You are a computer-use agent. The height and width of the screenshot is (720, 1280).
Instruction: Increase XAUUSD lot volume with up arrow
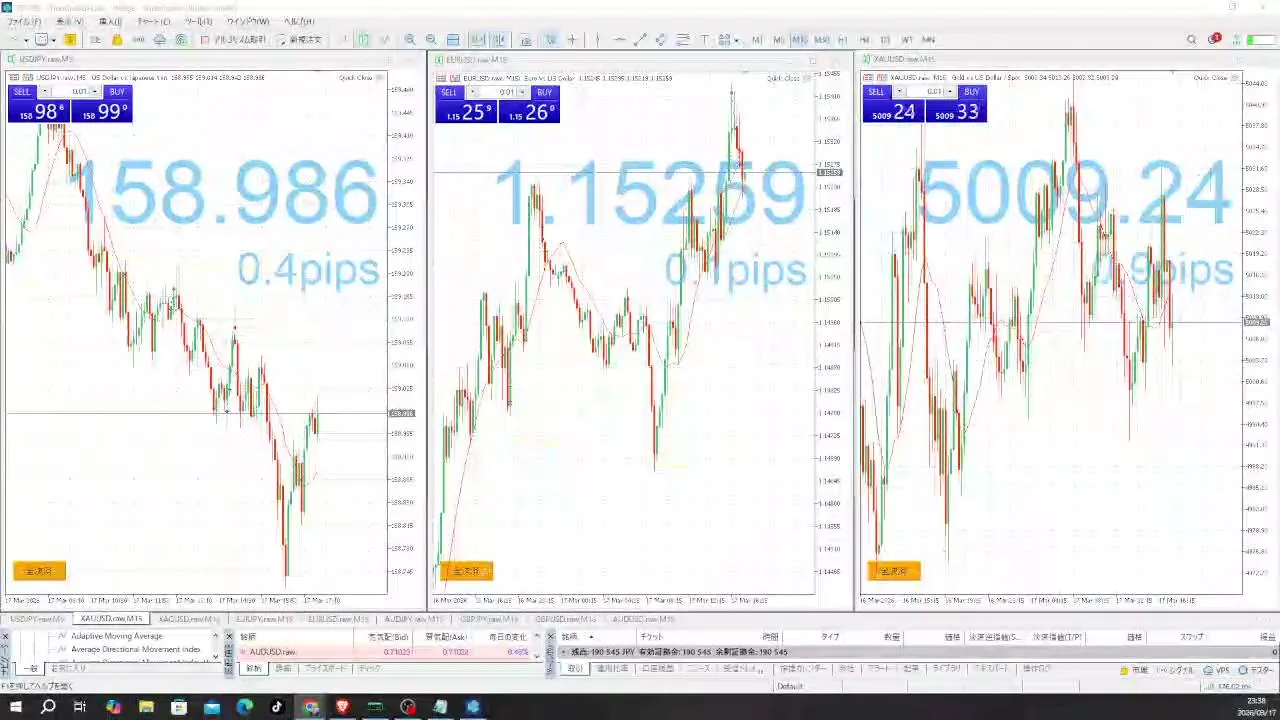click(x=950, y=92)
